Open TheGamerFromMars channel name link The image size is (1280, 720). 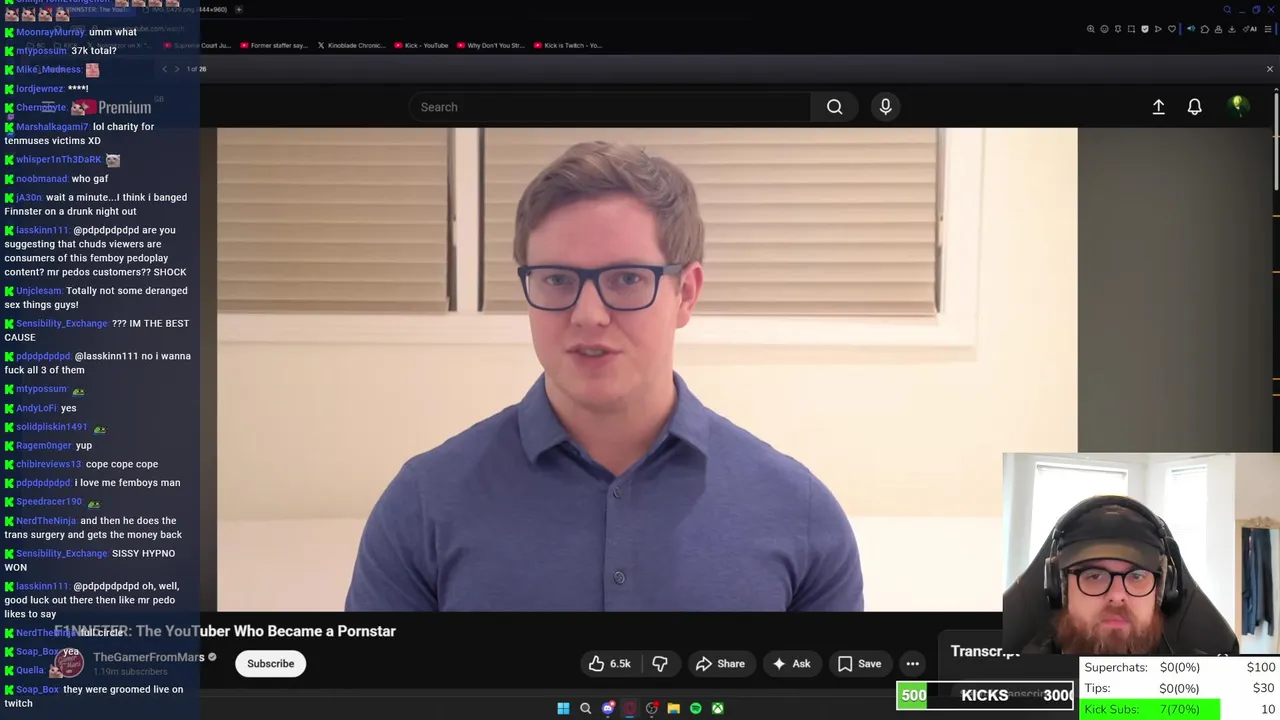click(x=149, y=657)
